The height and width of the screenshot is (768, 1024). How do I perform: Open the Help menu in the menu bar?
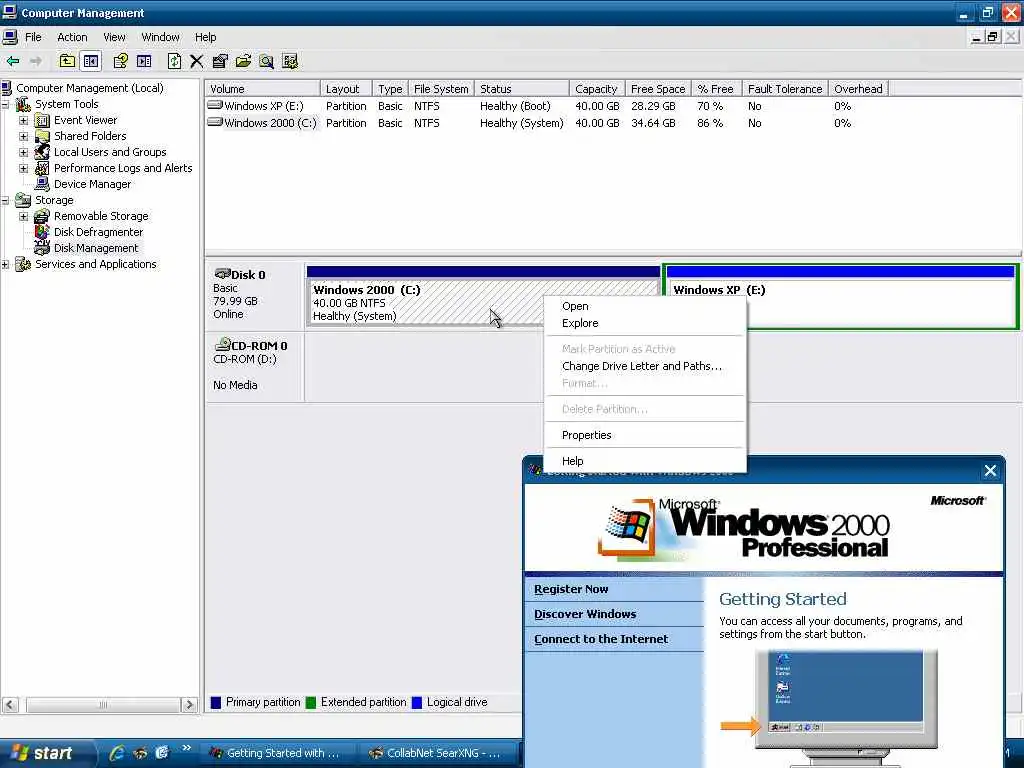(x=205, y=37)
